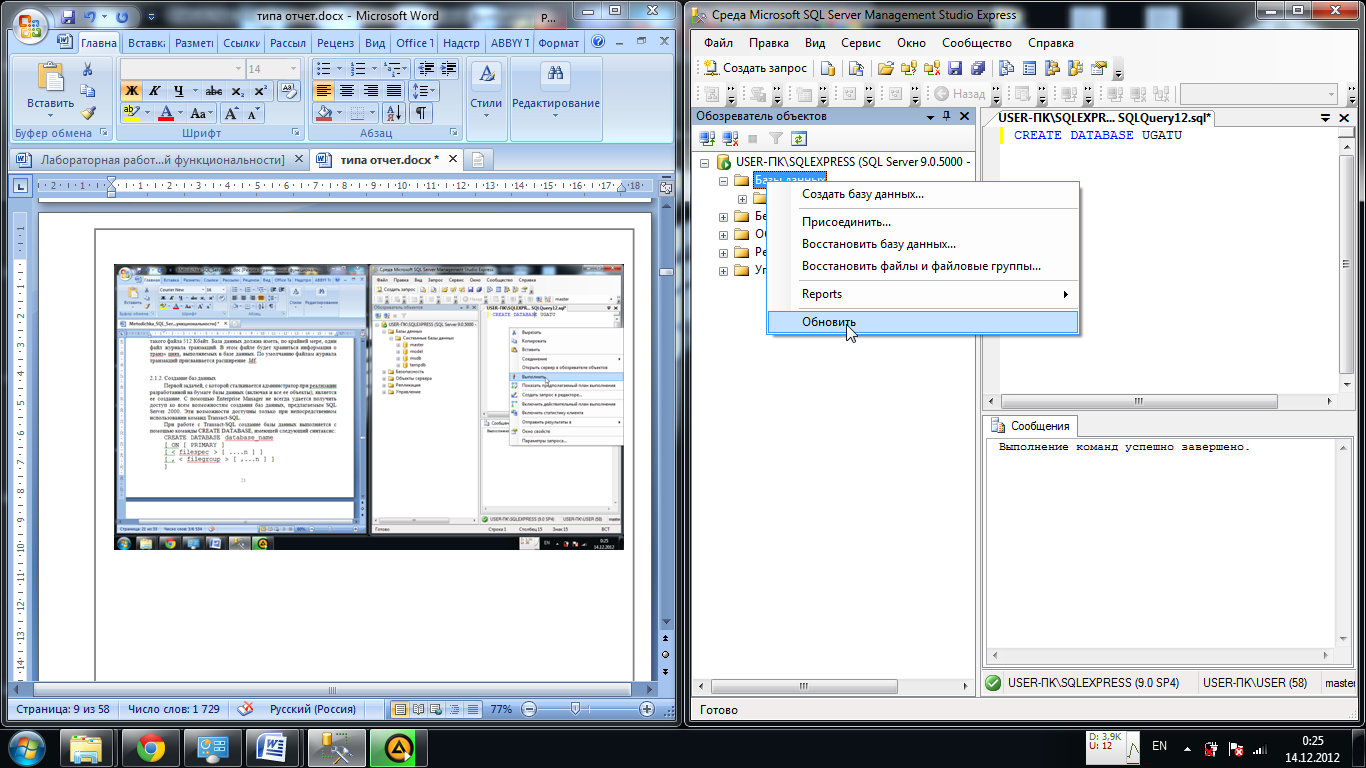Toggle Align Left paragraph button in Word
This screenshot has height=768, width=1366.
click(323, 91)
